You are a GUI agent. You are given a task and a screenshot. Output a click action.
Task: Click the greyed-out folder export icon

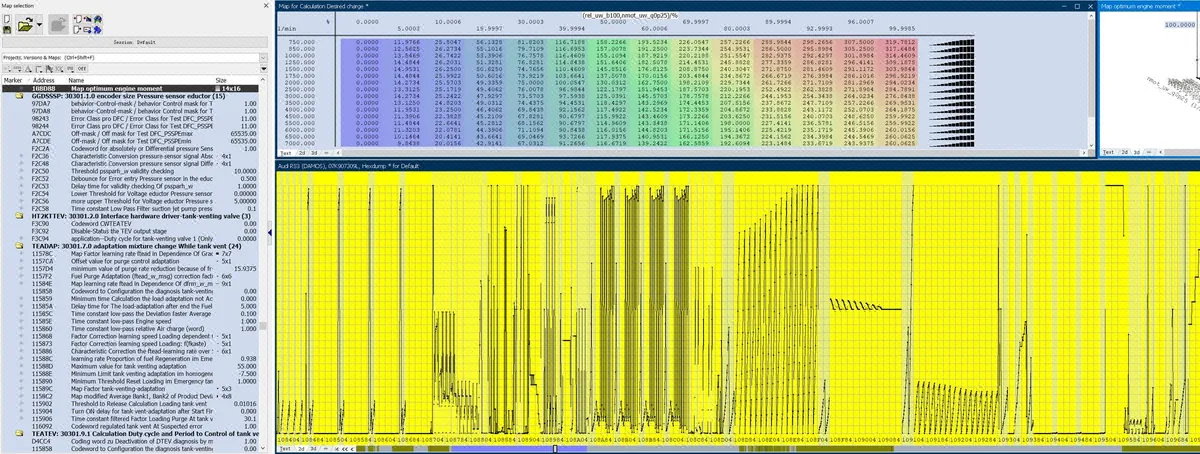point(58,25)
